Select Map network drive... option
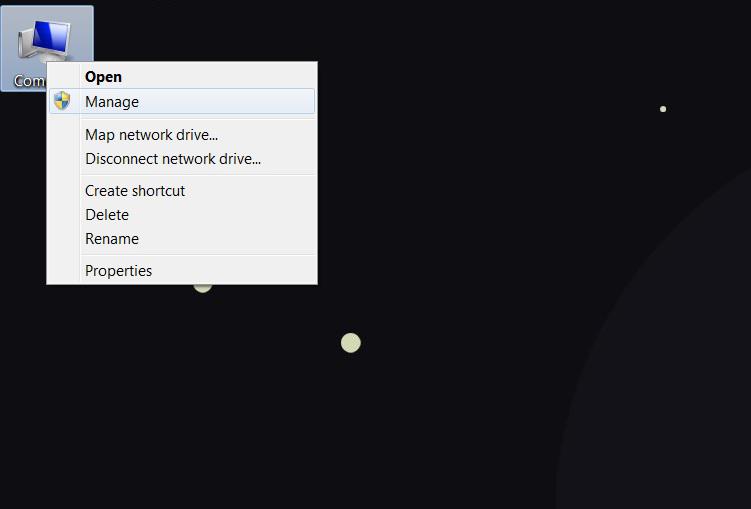 click(x=151, y=135)
